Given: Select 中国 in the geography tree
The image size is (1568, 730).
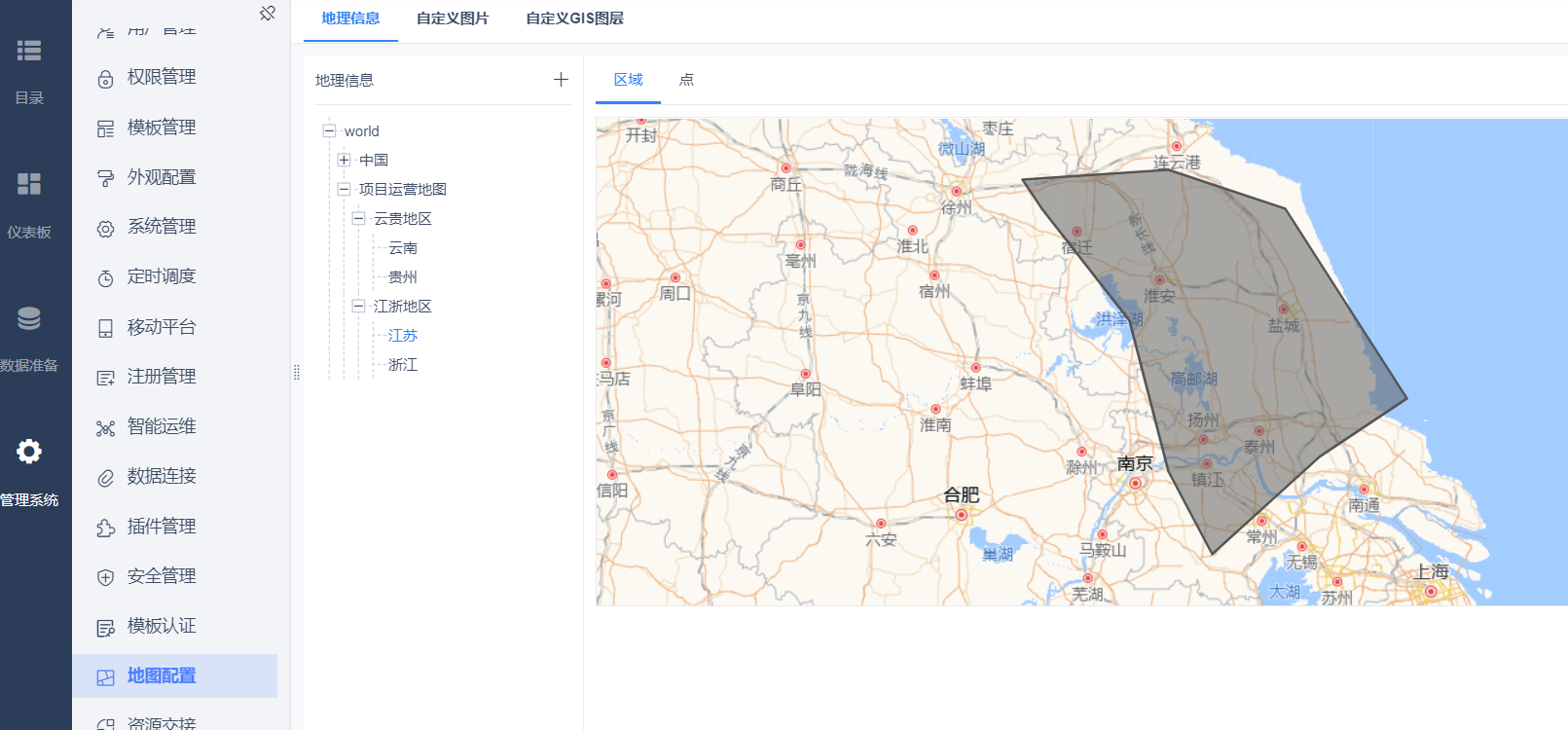Looking at the screenshot, I should tap(374, 160).
